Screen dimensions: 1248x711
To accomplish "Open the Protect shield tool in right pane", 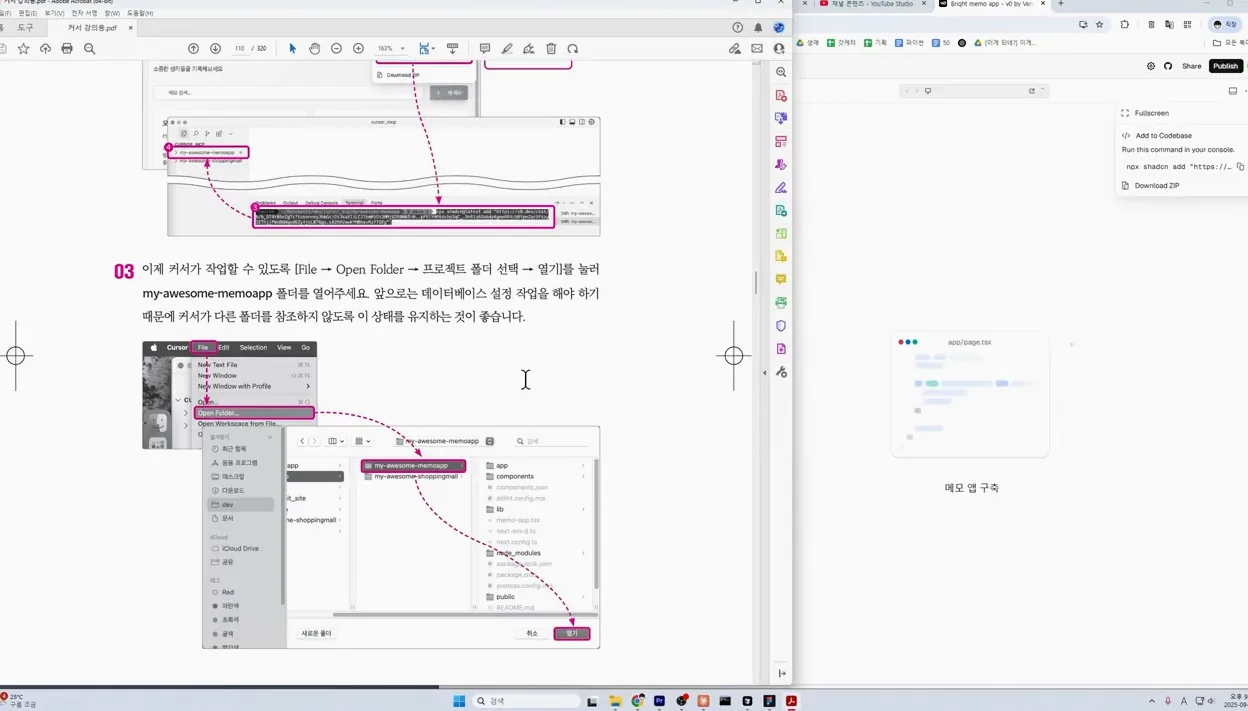I will coord(781,325).
